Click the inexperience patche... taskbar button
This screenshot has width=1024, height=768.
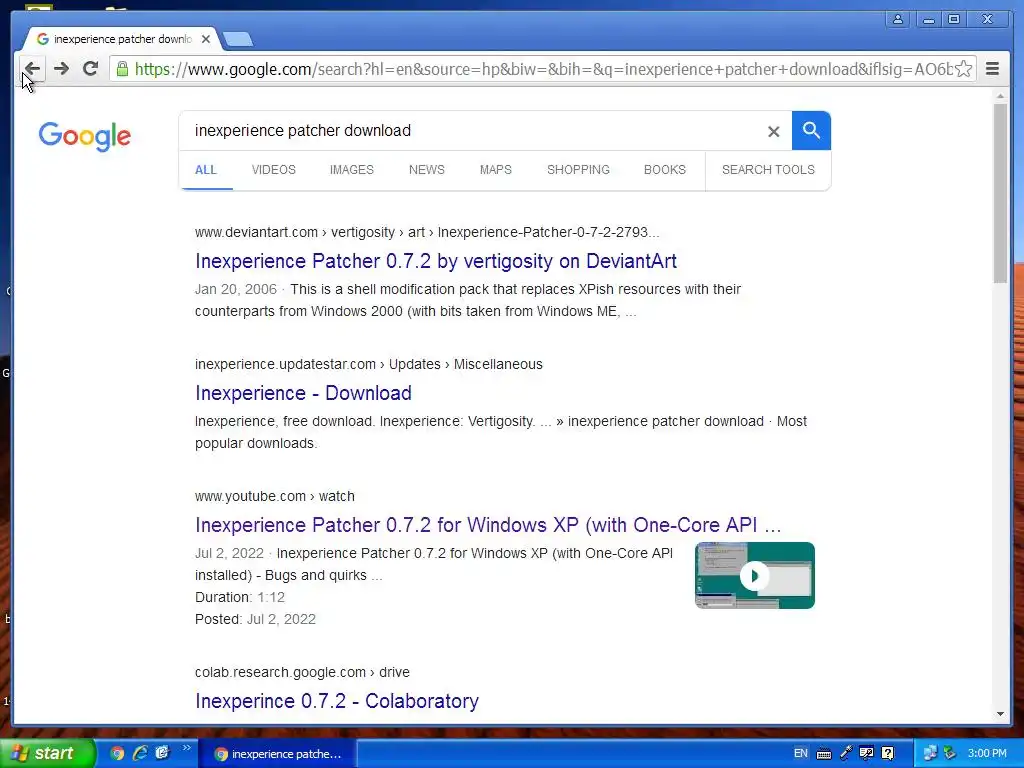point(277,754)
